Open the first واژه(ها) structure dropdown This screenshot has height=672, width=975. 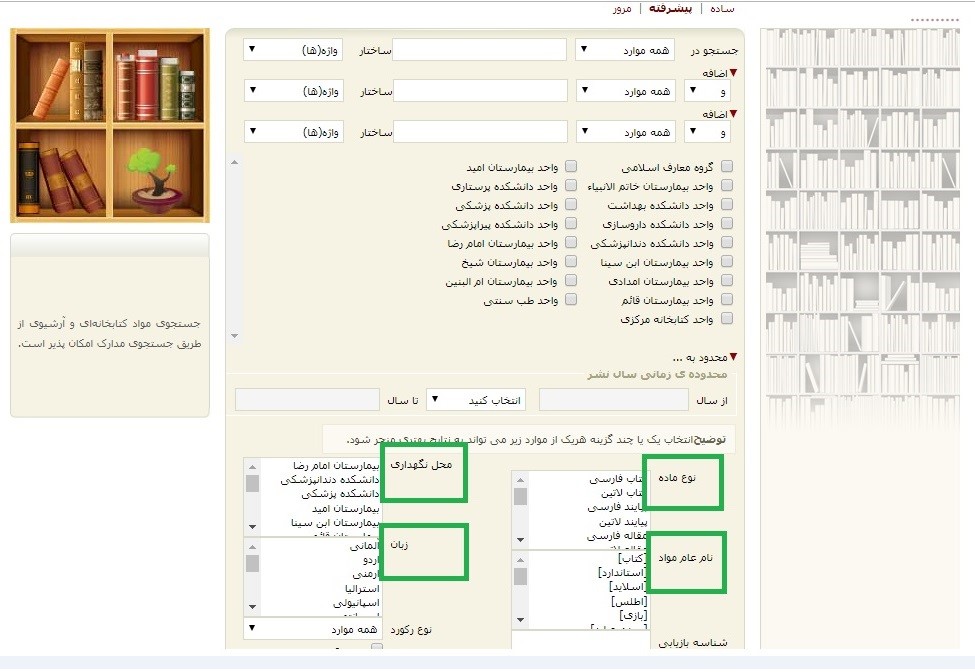(293, 50)
